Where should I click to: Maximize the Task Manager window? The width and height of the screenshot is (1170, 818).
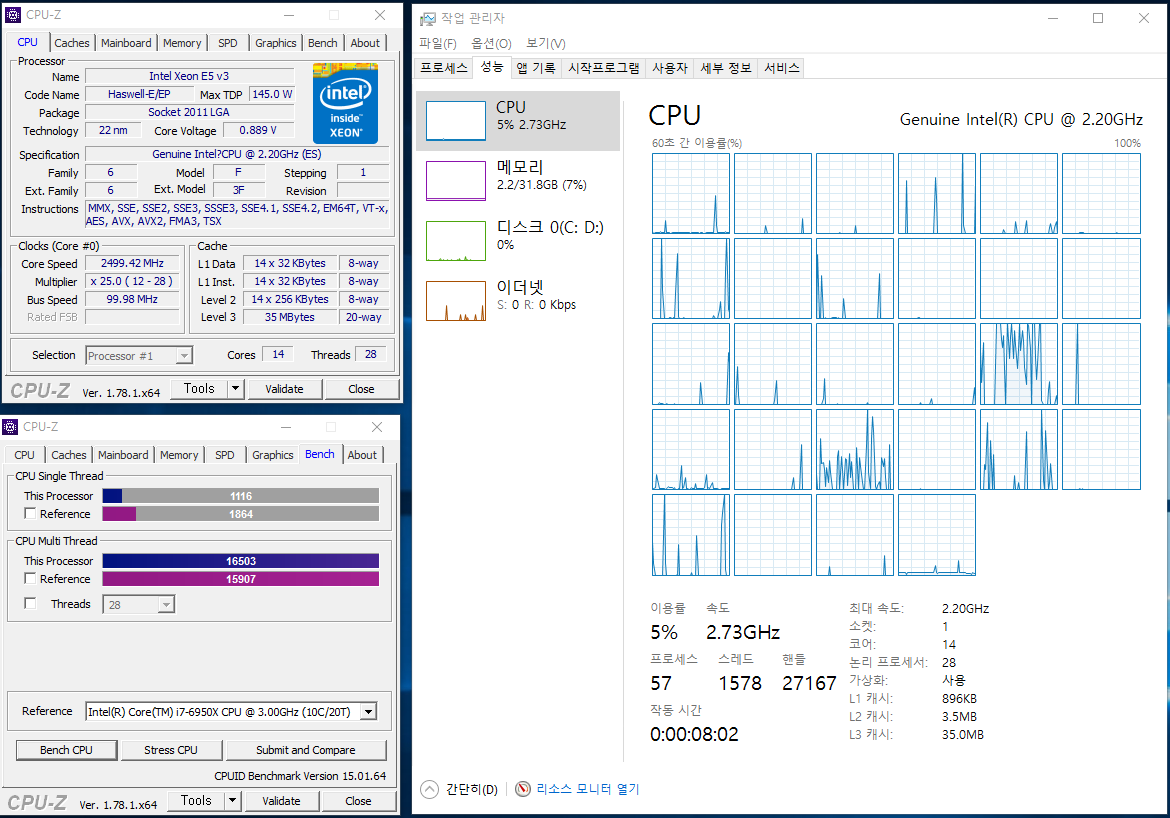1098,18
